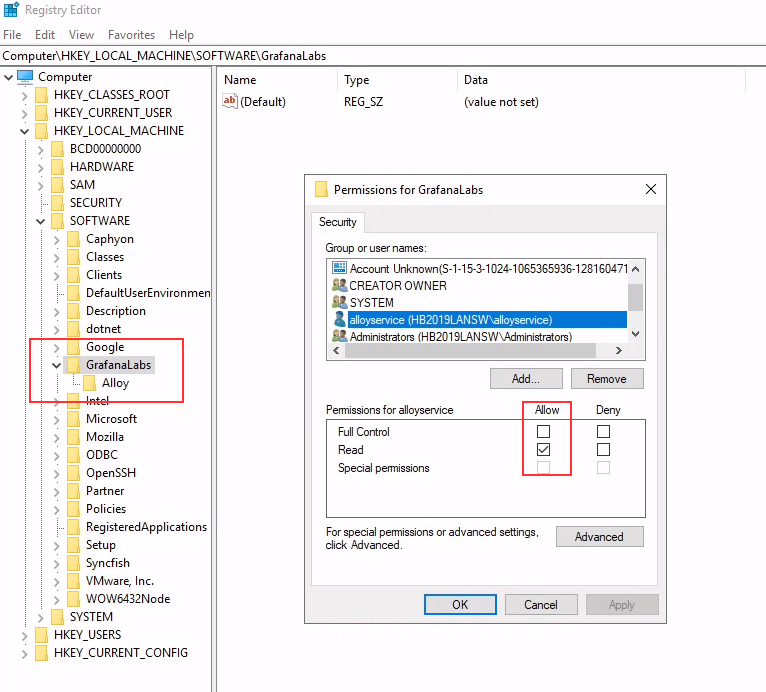Click the Alloy subkey folder icon
This screenshot has height=692, width=766.
pos(89,383)
